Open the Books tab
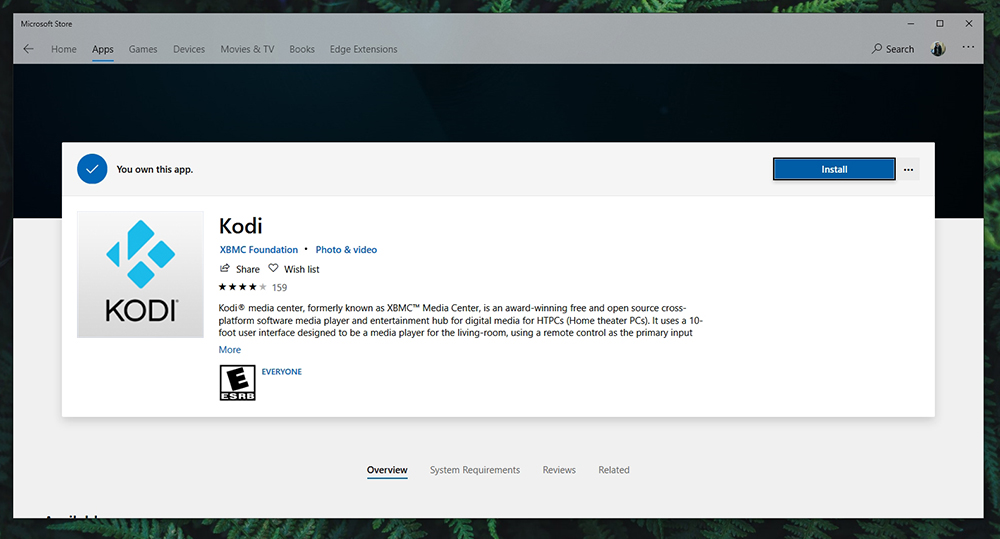Screen dimensions: 1000x539 click(x=302, y=49)
